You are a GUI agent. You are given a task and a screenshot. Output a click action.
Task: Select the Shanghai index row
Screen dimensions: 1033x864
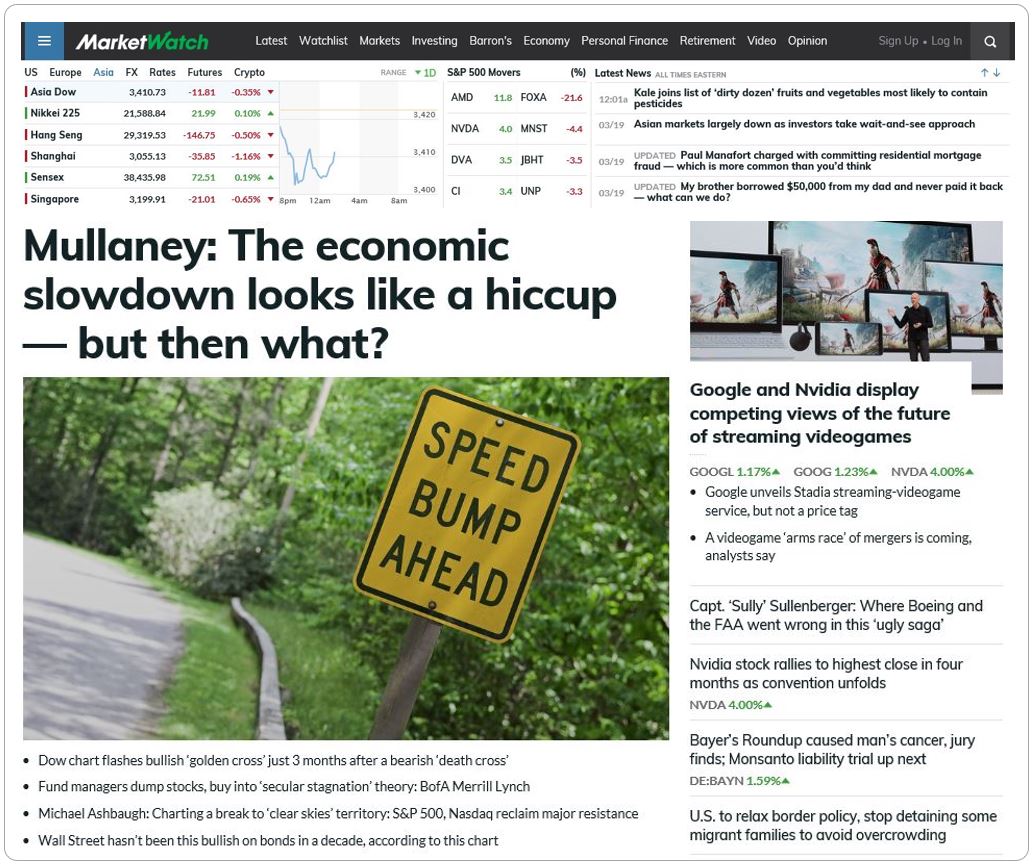pos(150,156)
